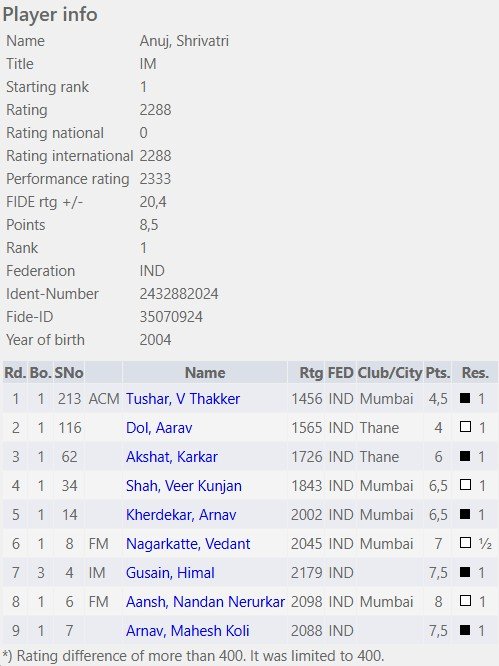Open player link Gusain, Himal
This screenshot has width=499, height=666.
(x=170, y=573)
